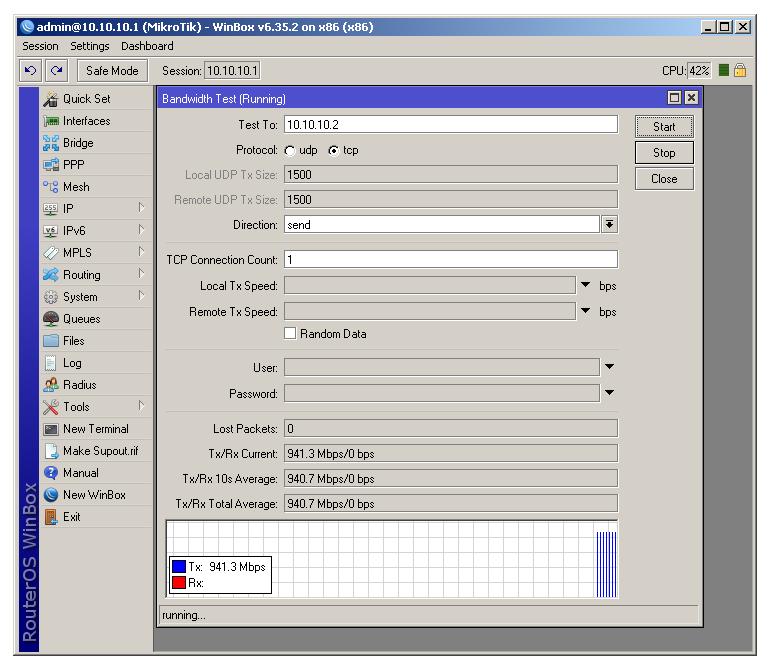Click the Test To address field
Screen dimensions: 775x663
pos(450,125)
